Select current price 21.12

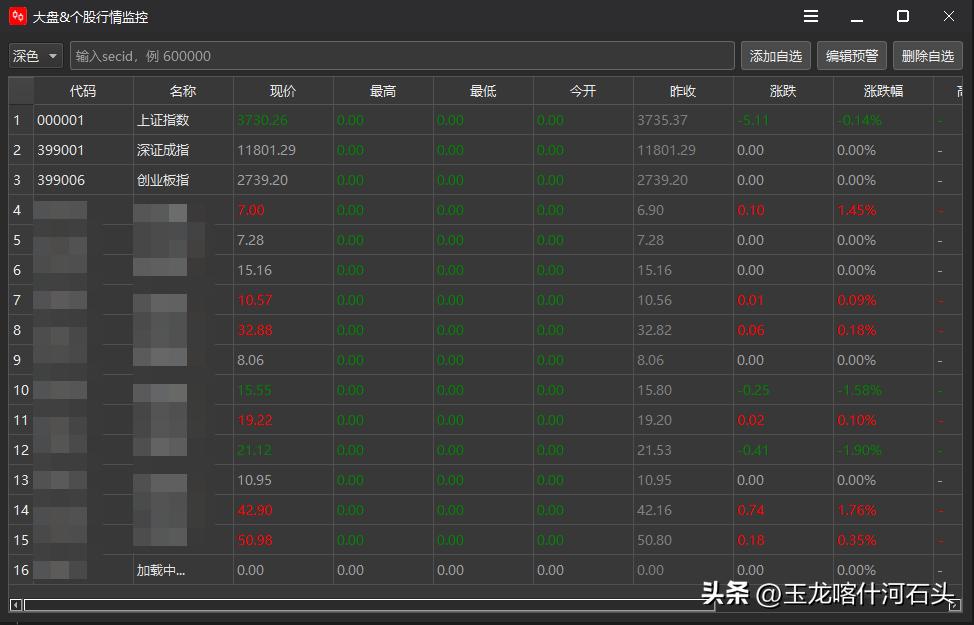pyautogui.click(x=283, y=450)
